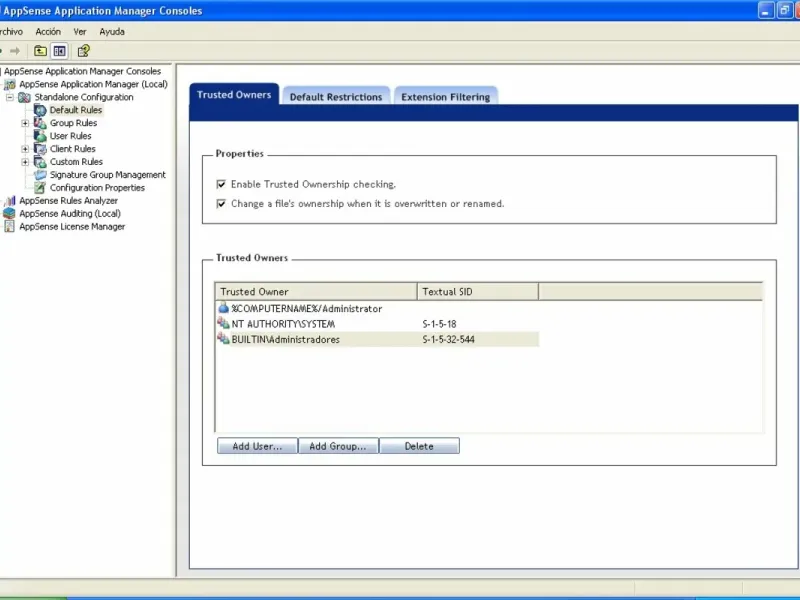Click the S-1-5-18 SID value
Screen dimensions: 800x600
click(x=439, y=324)
